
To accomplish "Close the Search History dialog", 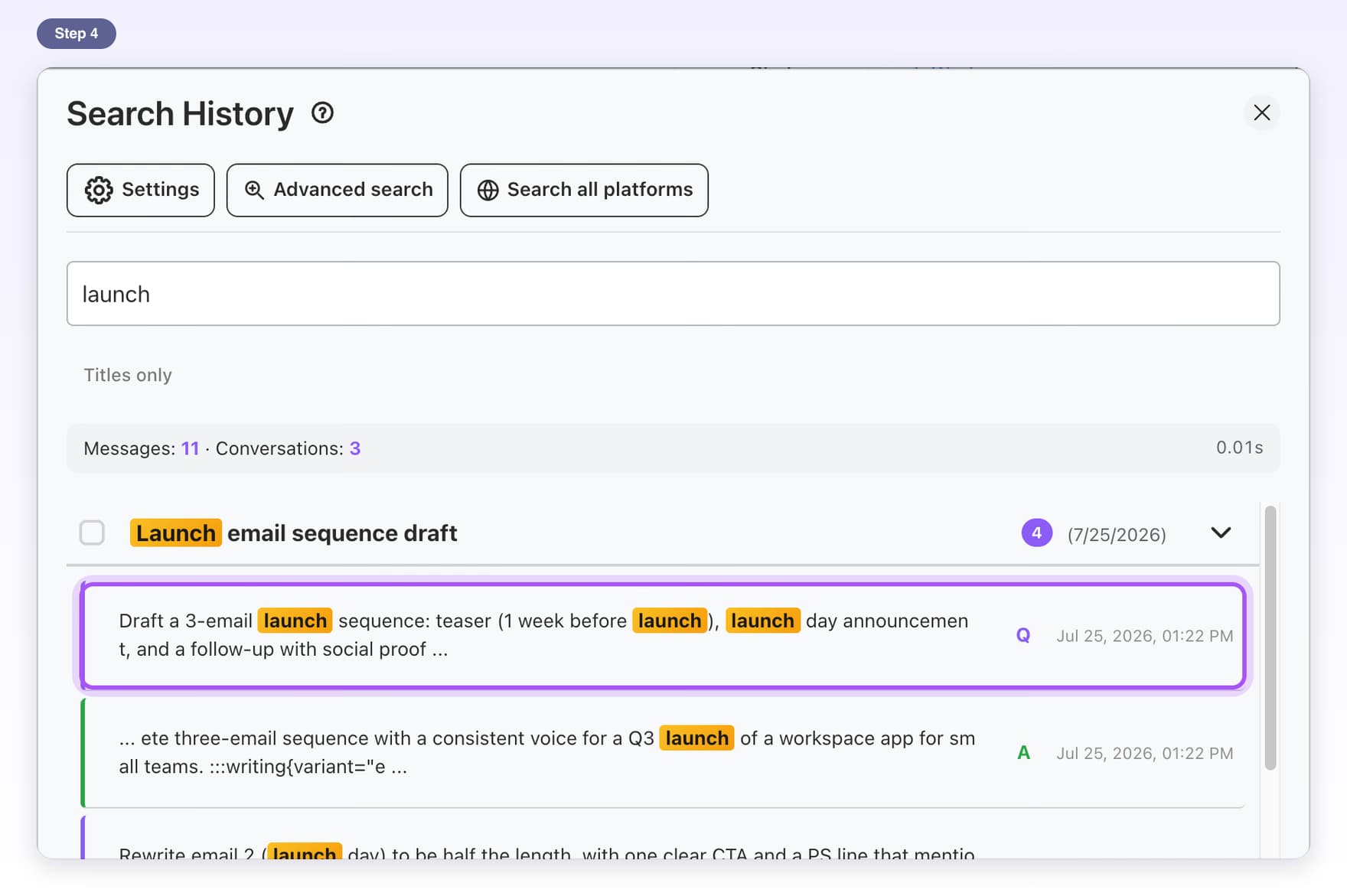I will (1261, 112).
